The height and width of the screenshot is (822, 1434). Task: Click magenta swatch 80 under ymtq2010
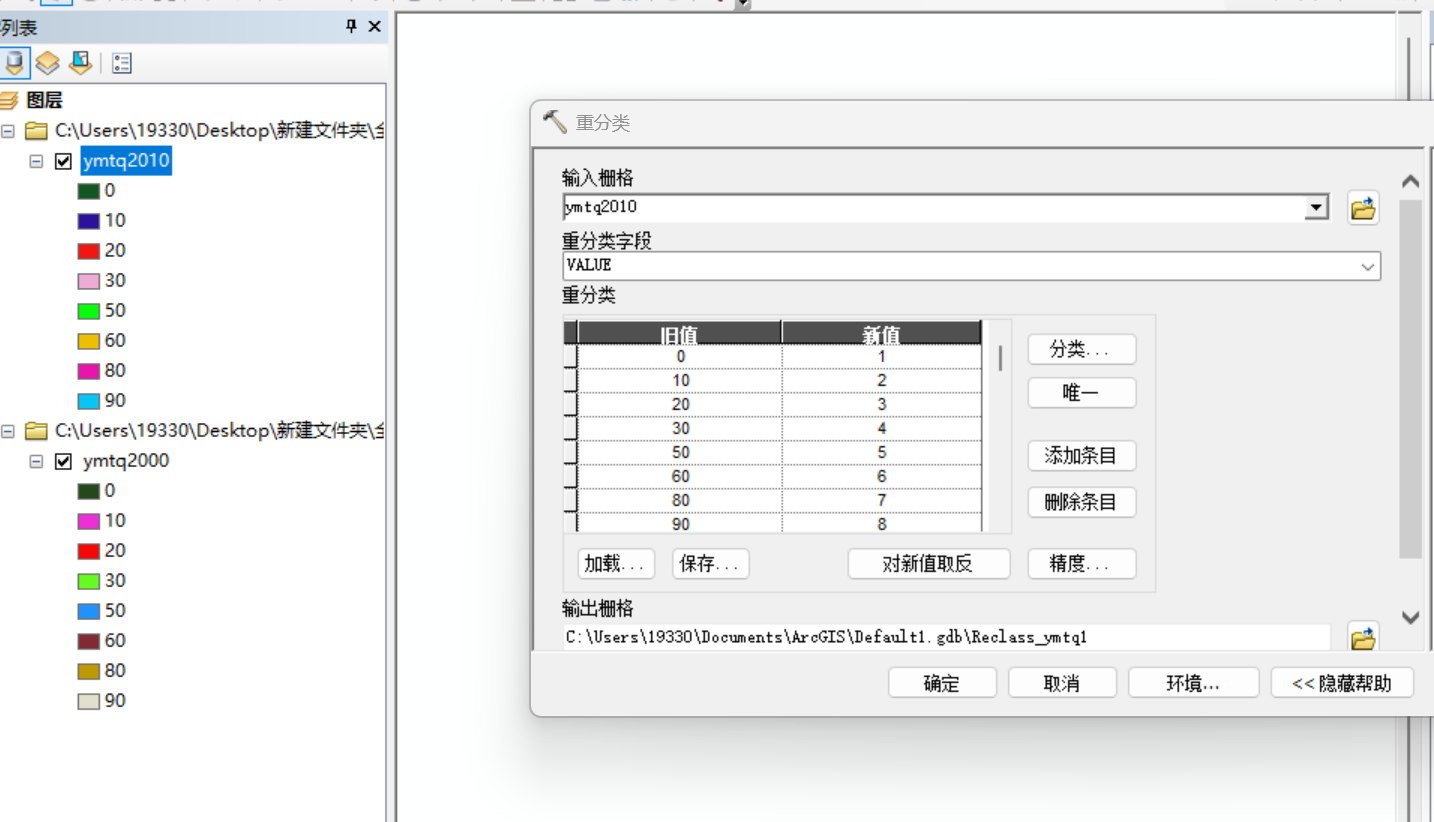click(89, 371)
